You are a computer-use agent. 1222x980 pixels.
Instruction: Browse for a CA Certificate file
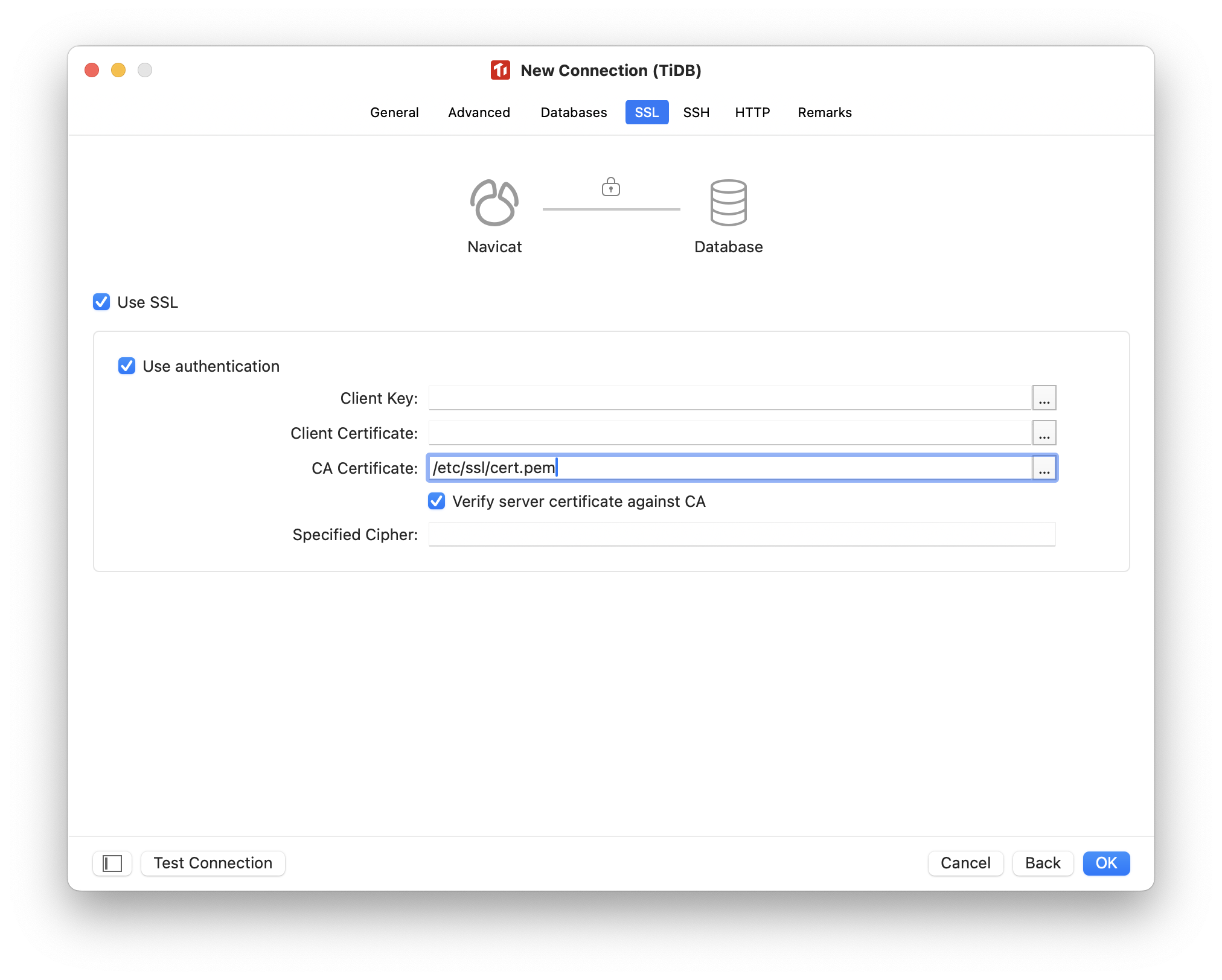1044,468
